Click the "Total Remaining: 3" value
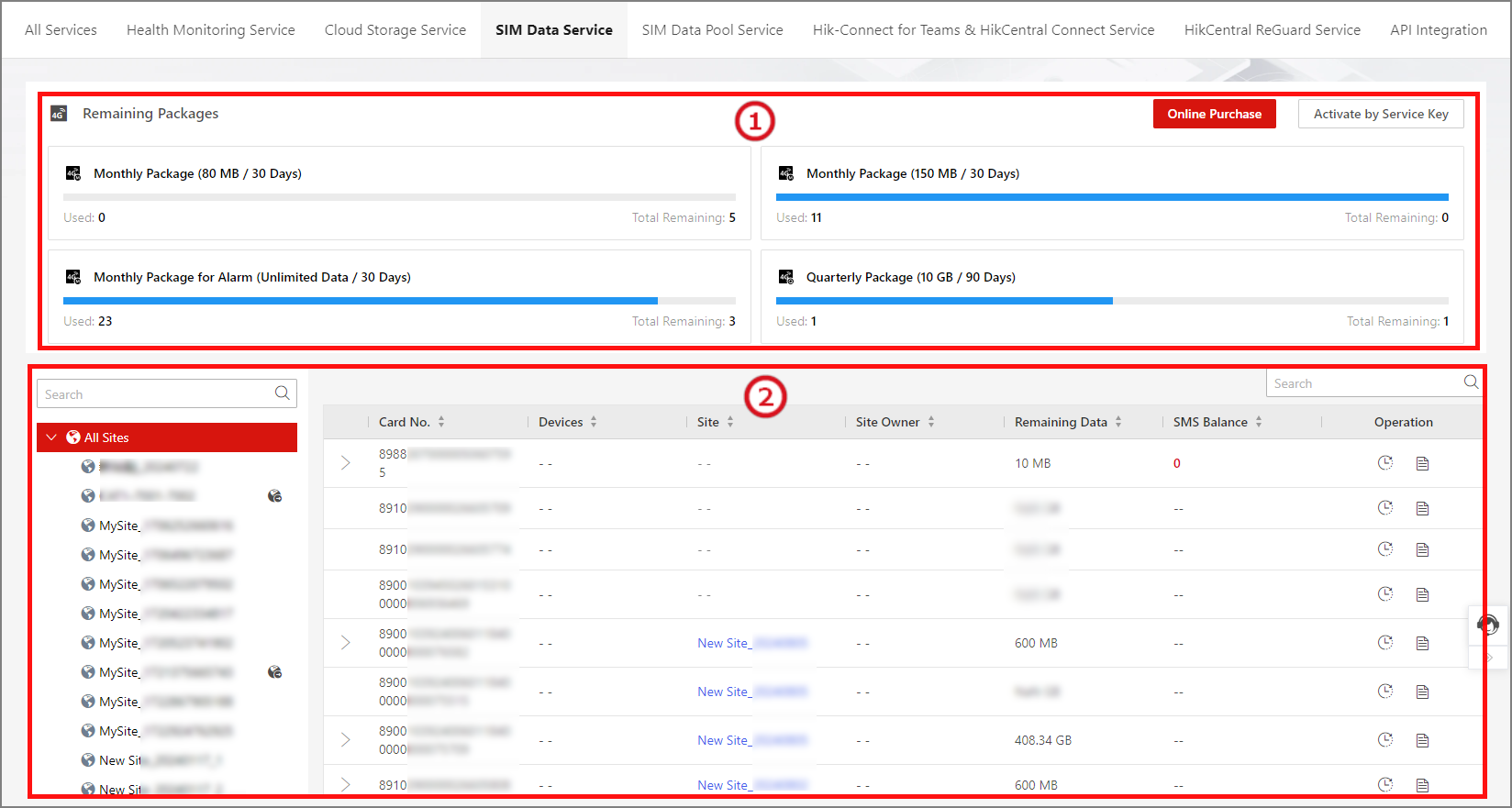 (x=684, y=321)
